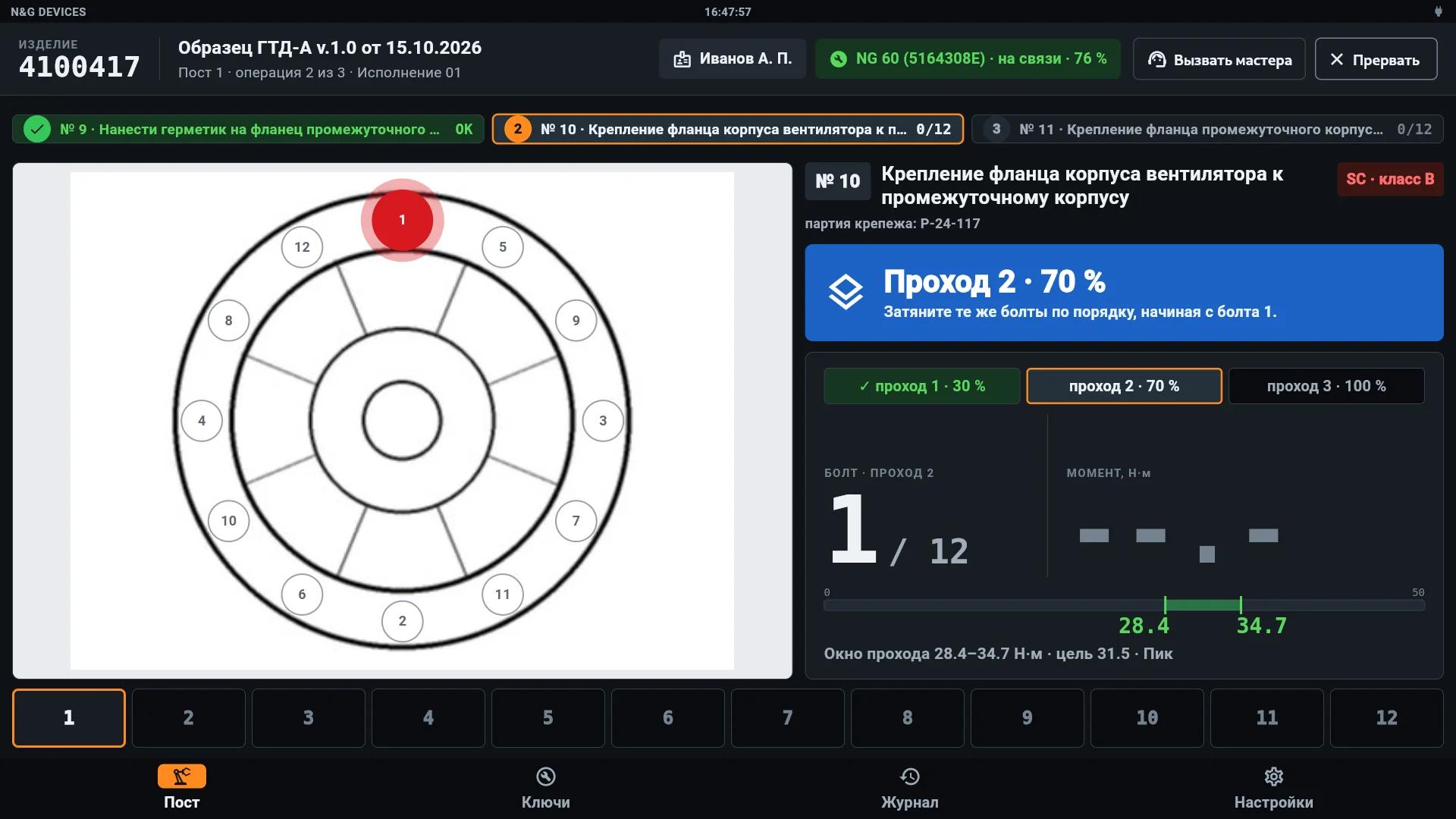Screen dimensions: 1456x819
Task: Select bolt button 12 in bottom row
Action: (x=1387, y=718)
